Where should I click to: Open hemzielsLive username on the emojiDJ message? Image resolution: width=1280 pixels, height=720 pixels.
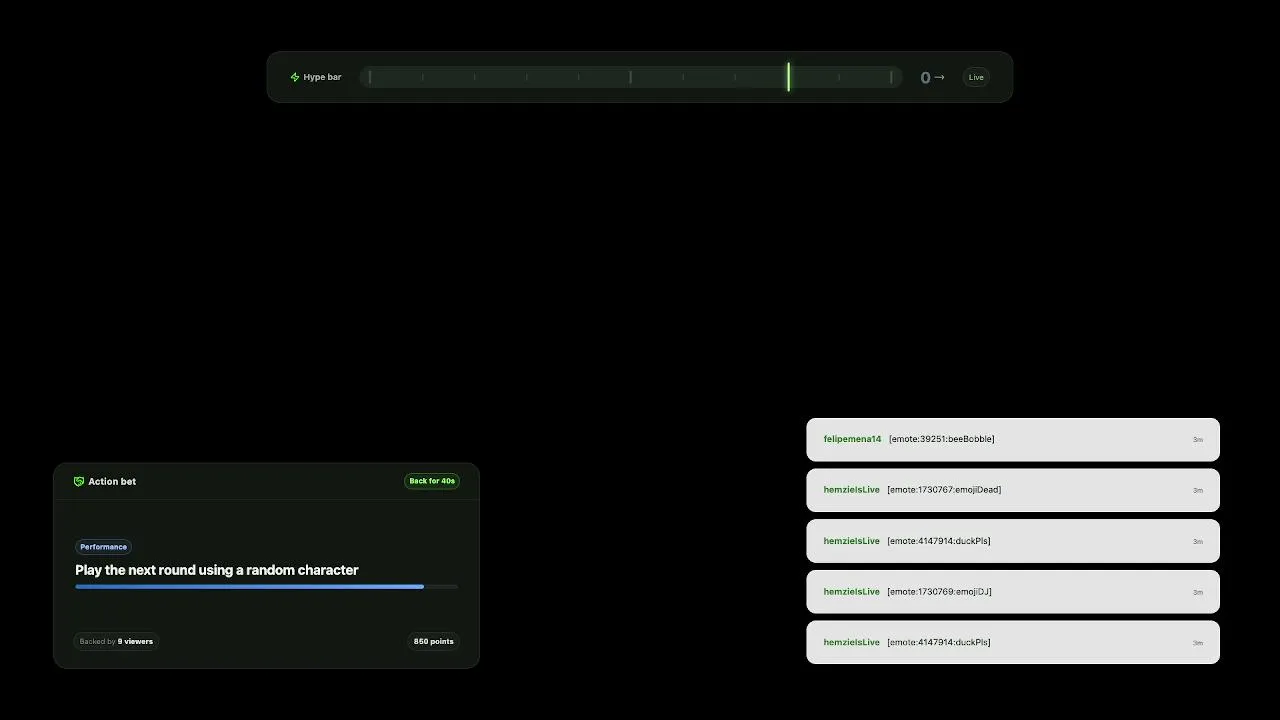(x=852, y=592)
